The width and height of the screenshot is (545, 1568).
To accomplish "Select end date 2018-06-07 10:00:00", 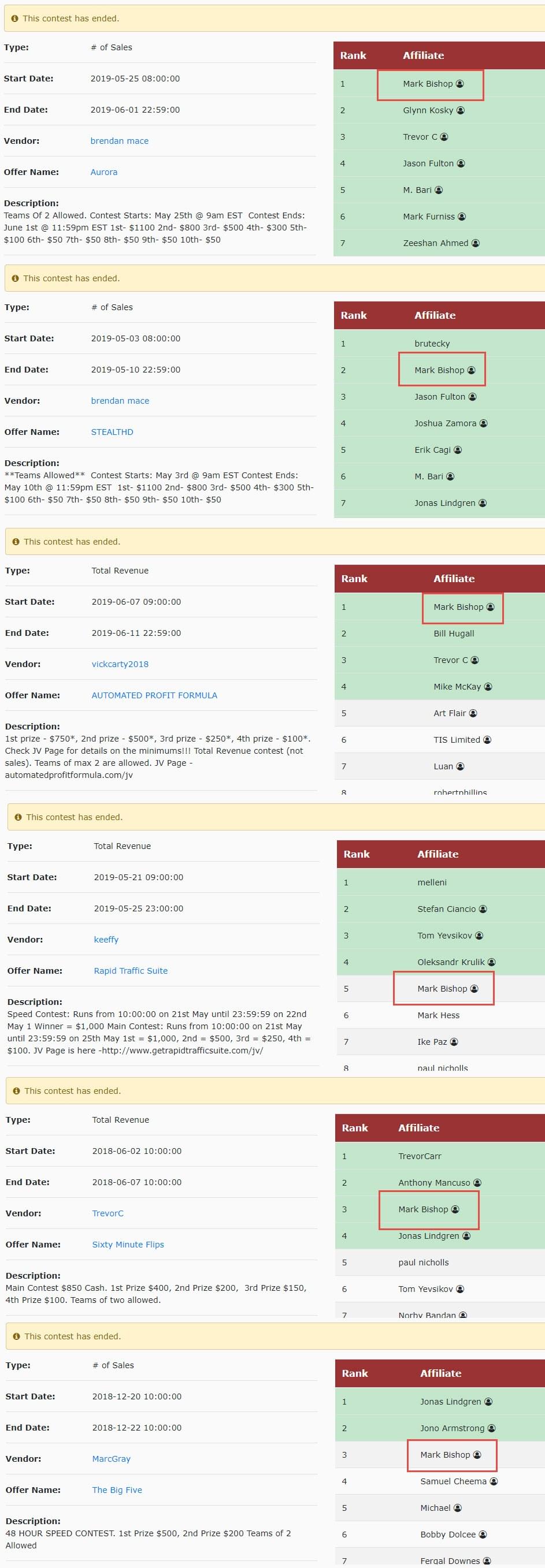I will click(137, 1182).
